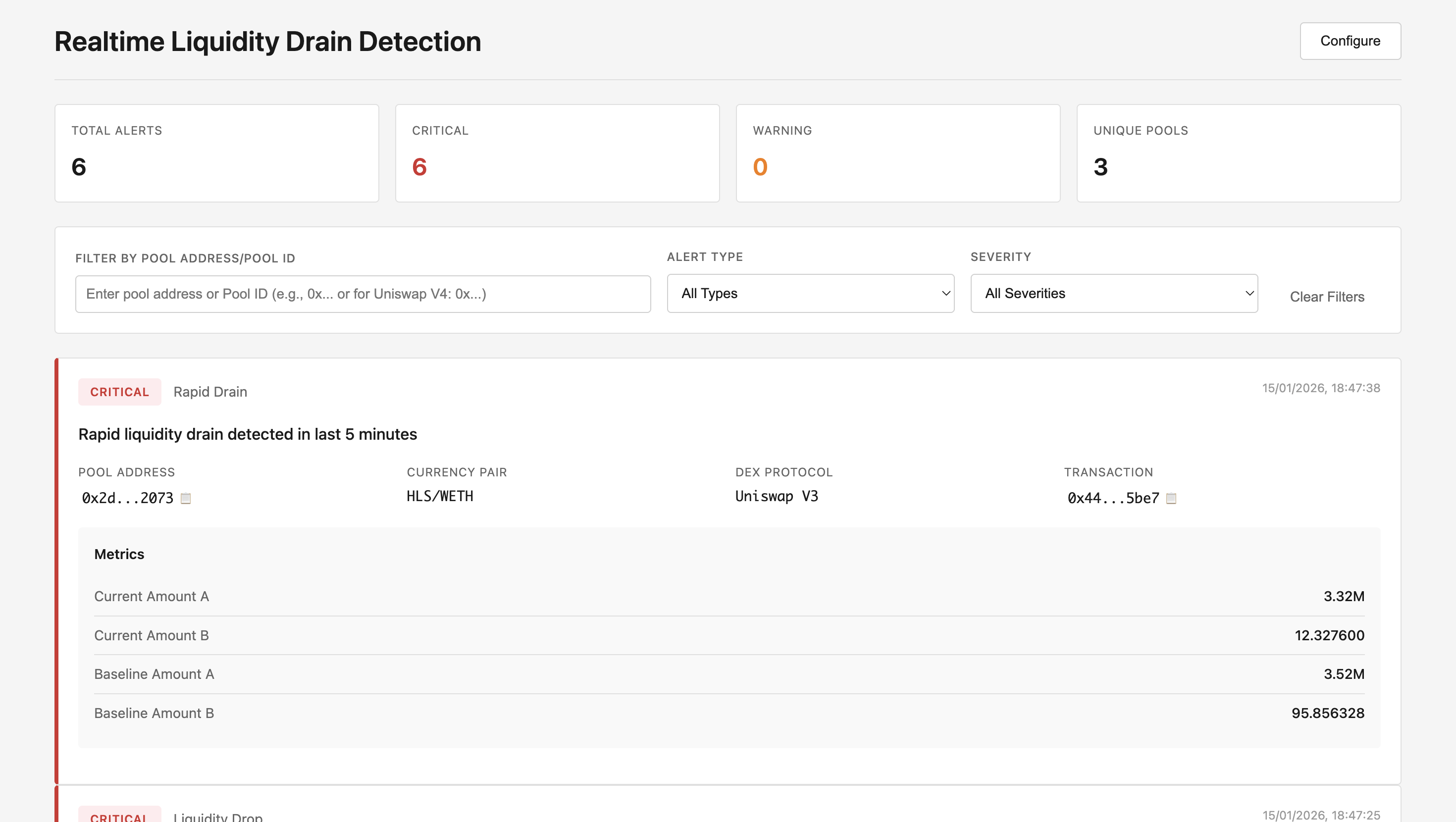The width and height of the screenshot is (1456, 822).
Task: Open the Alert Type dropdown
Action: [x=810, y=294]
